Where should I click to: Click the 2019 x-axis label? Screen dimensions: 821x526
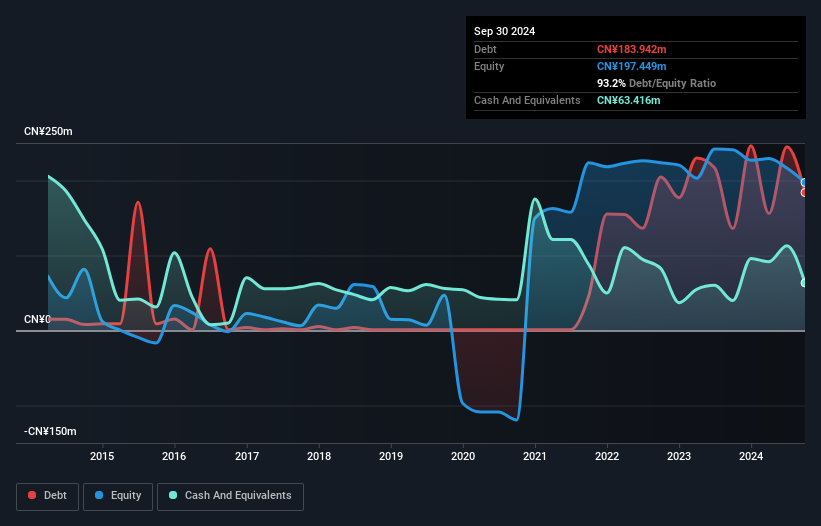click(391, 456)
